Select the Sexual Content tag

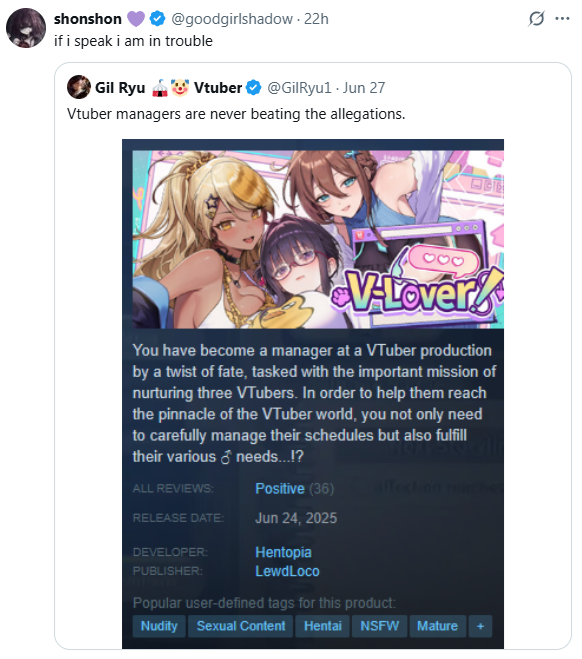click(x=241, y=626)
